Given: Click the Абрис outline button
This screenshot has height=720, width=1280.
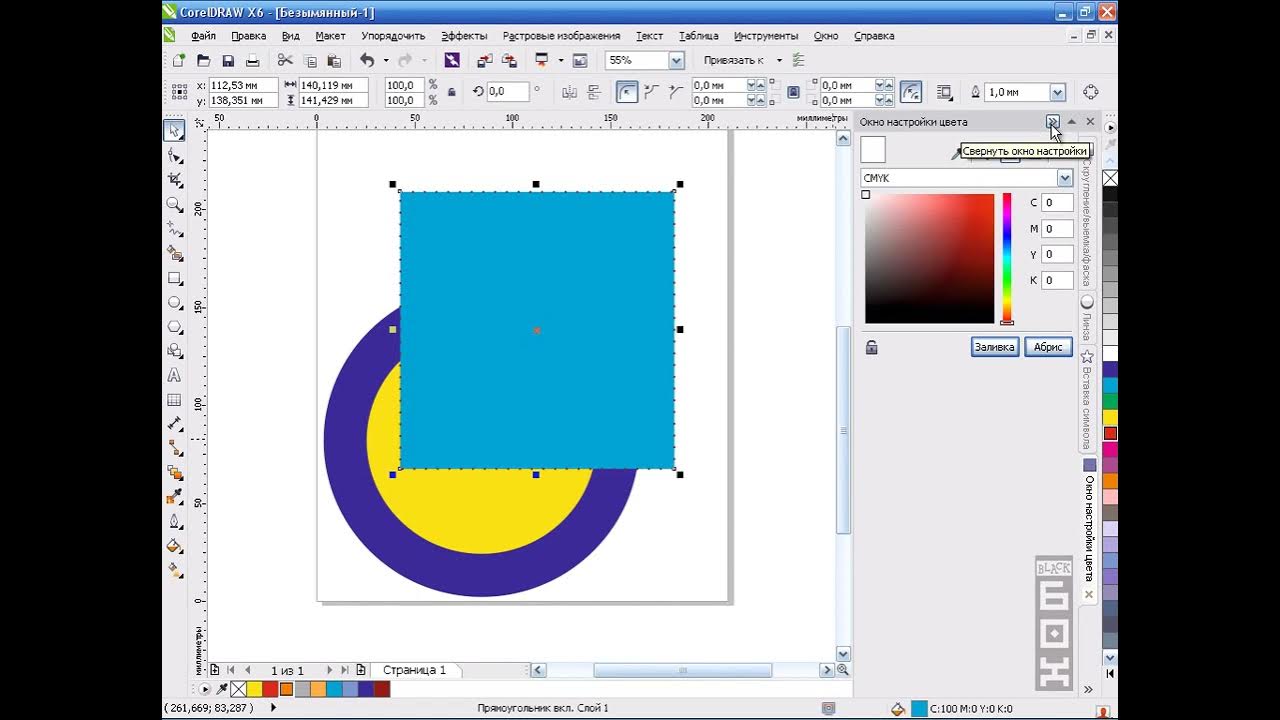Looking at the screenshot, I should tap(1048, 347).
